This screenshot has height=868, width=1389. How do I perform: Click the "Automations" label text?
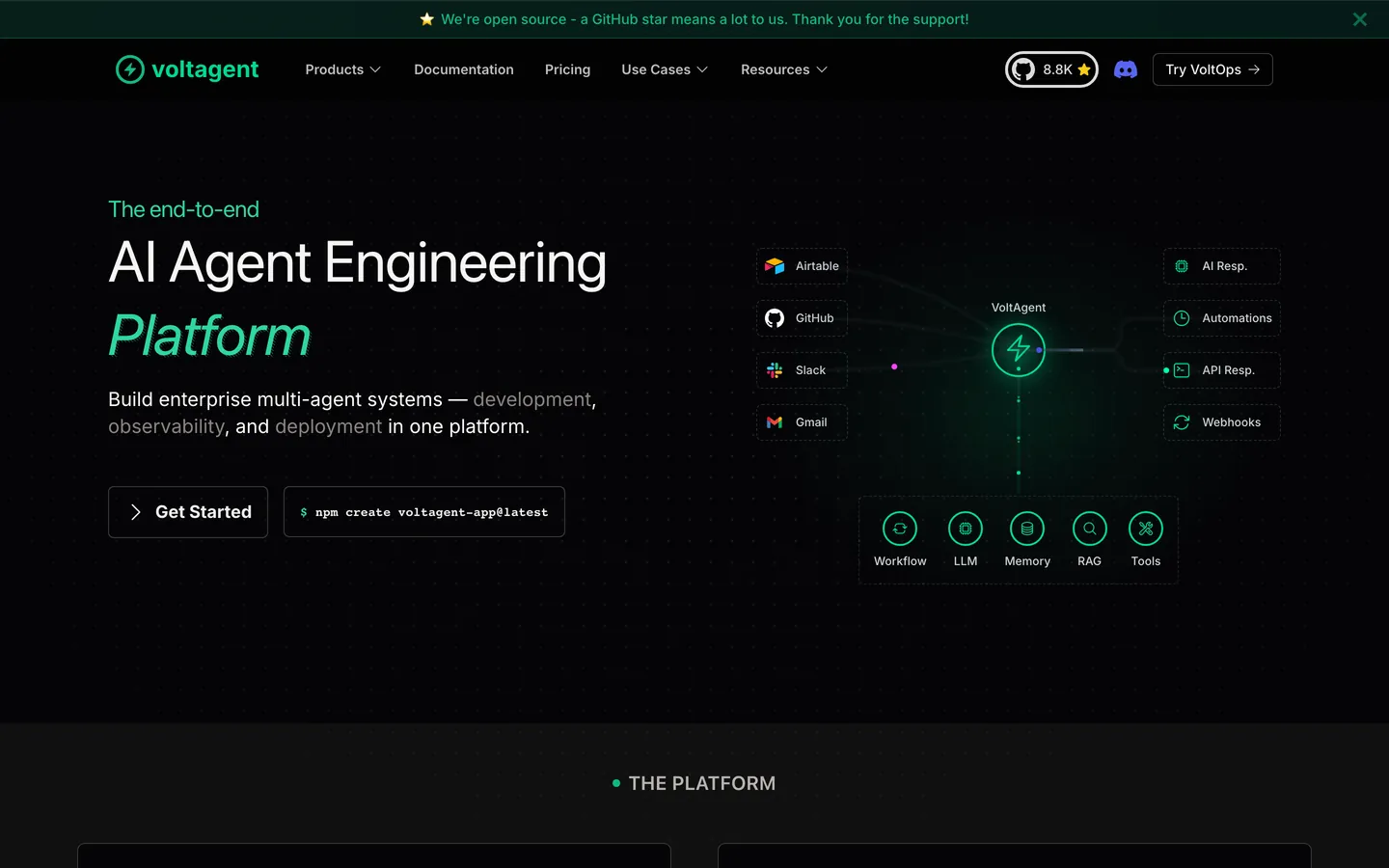tap(1238, 318)
